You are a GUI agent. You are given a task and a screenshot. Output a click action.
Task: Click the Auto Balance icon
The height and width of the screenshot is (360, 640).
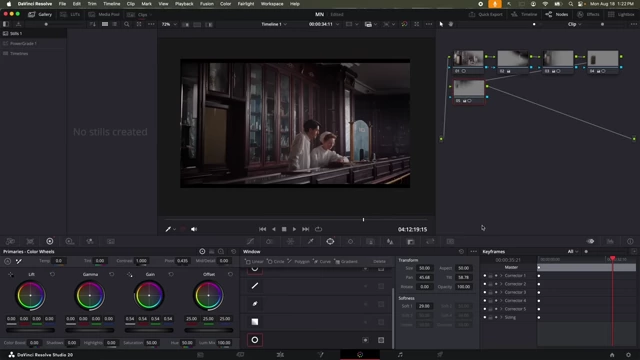[8, 261]
